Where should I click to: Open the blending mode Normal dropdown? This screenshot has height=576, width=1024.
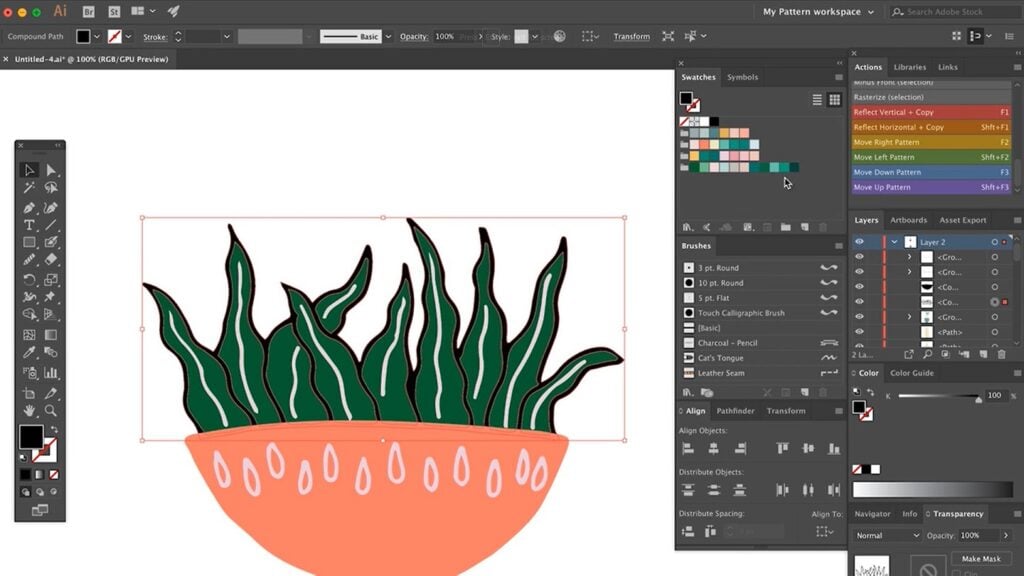coord(887,535)
